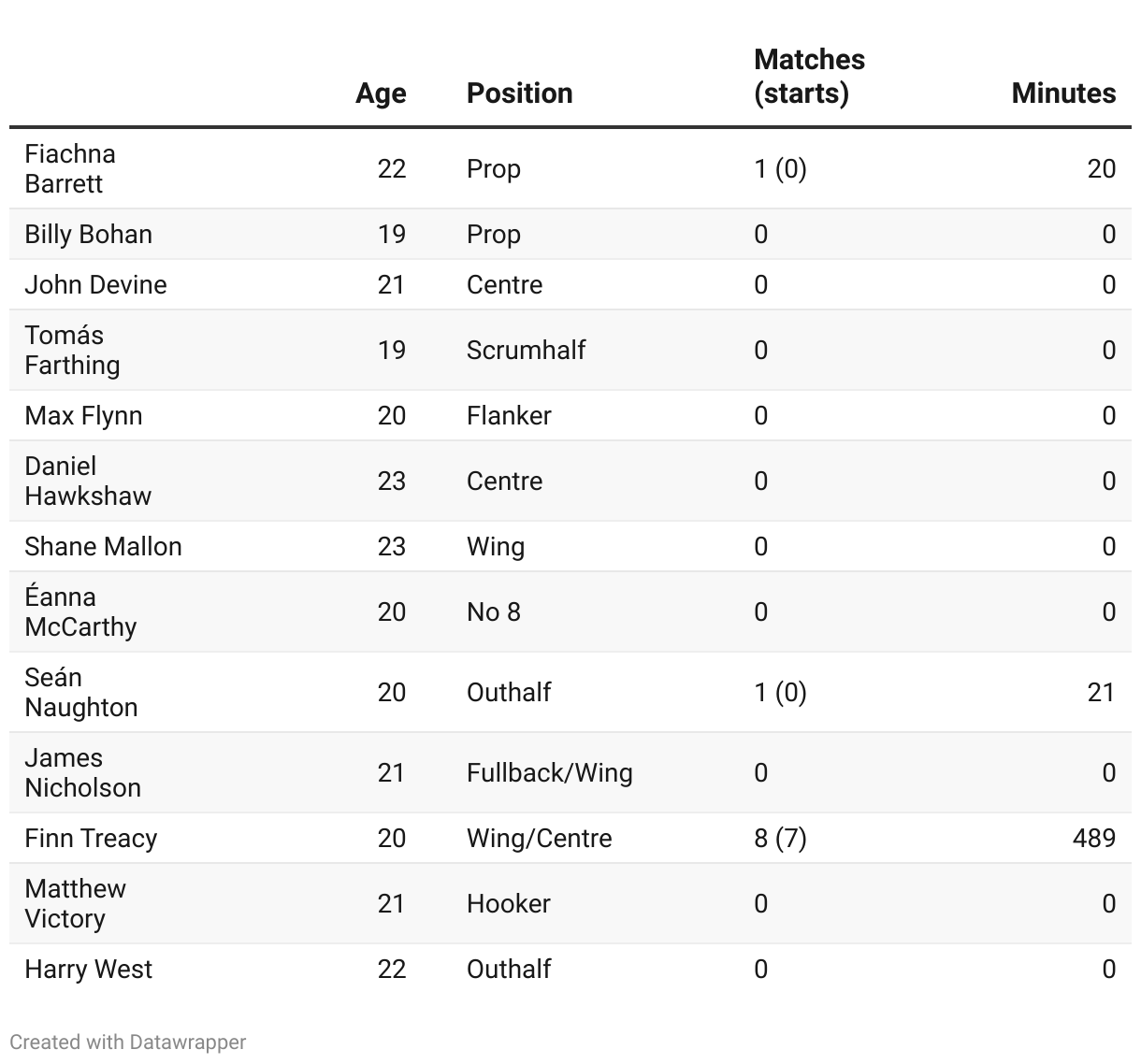The width and height of the screenshot is (1141, 1064).
Task: Click Finn Treacy's 8 (7) matches cell
Action: [780, 838]
